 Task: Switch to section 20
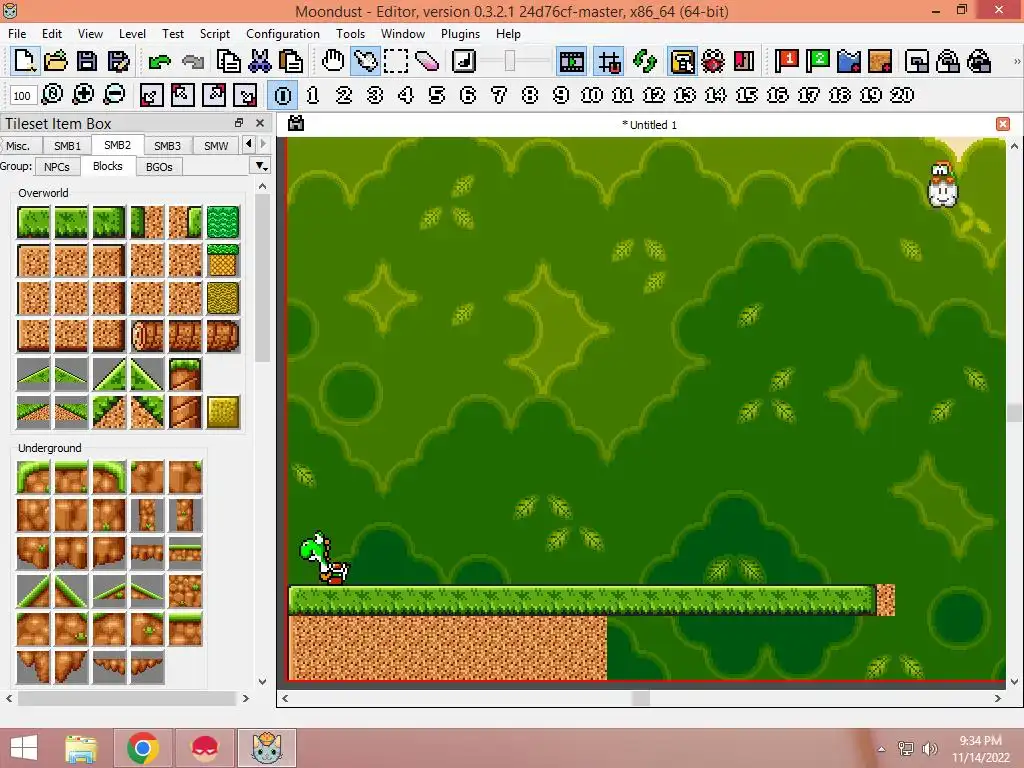point(902,95)
